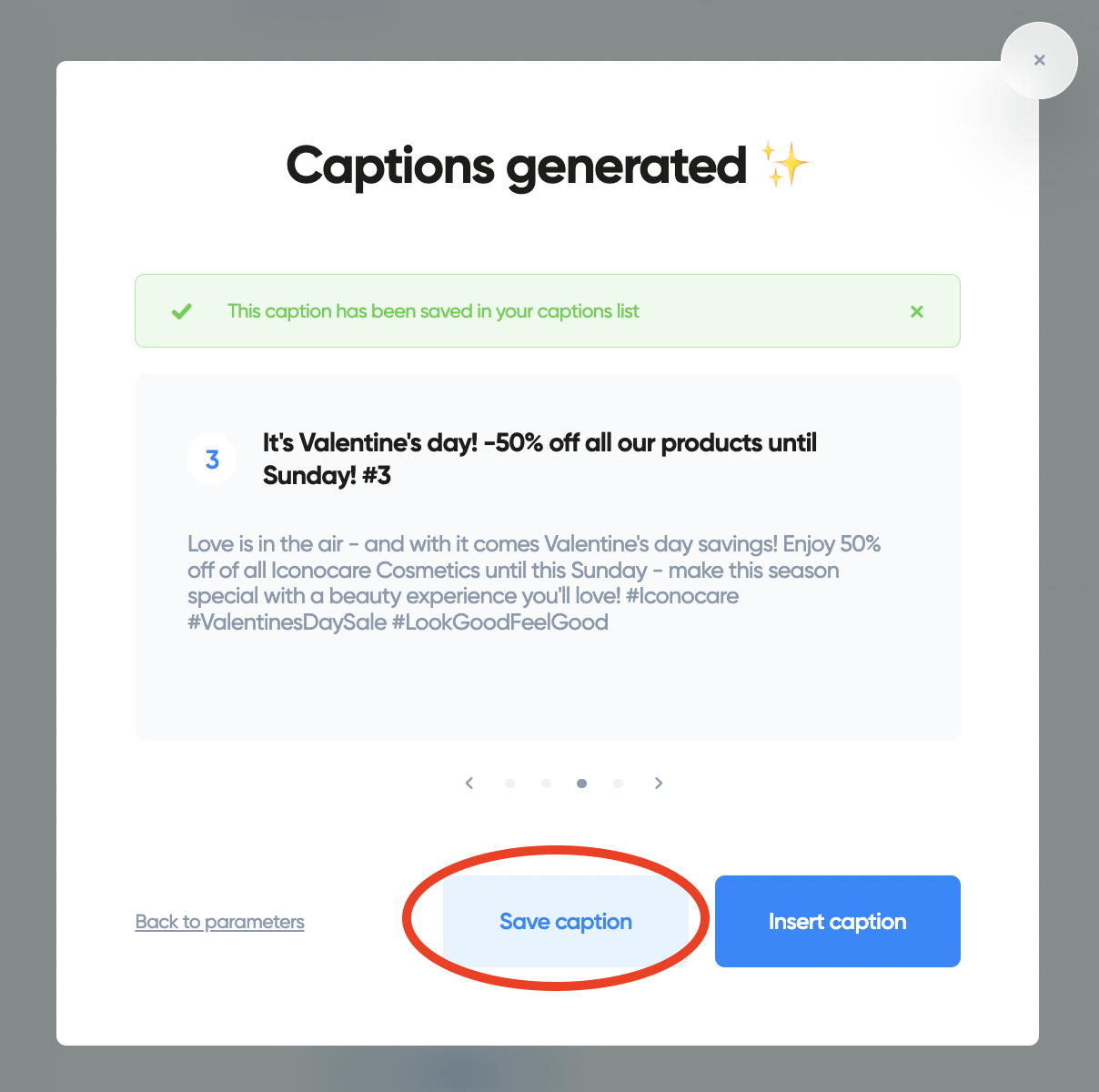Close the captions generated dialog

pos(1039,60)
